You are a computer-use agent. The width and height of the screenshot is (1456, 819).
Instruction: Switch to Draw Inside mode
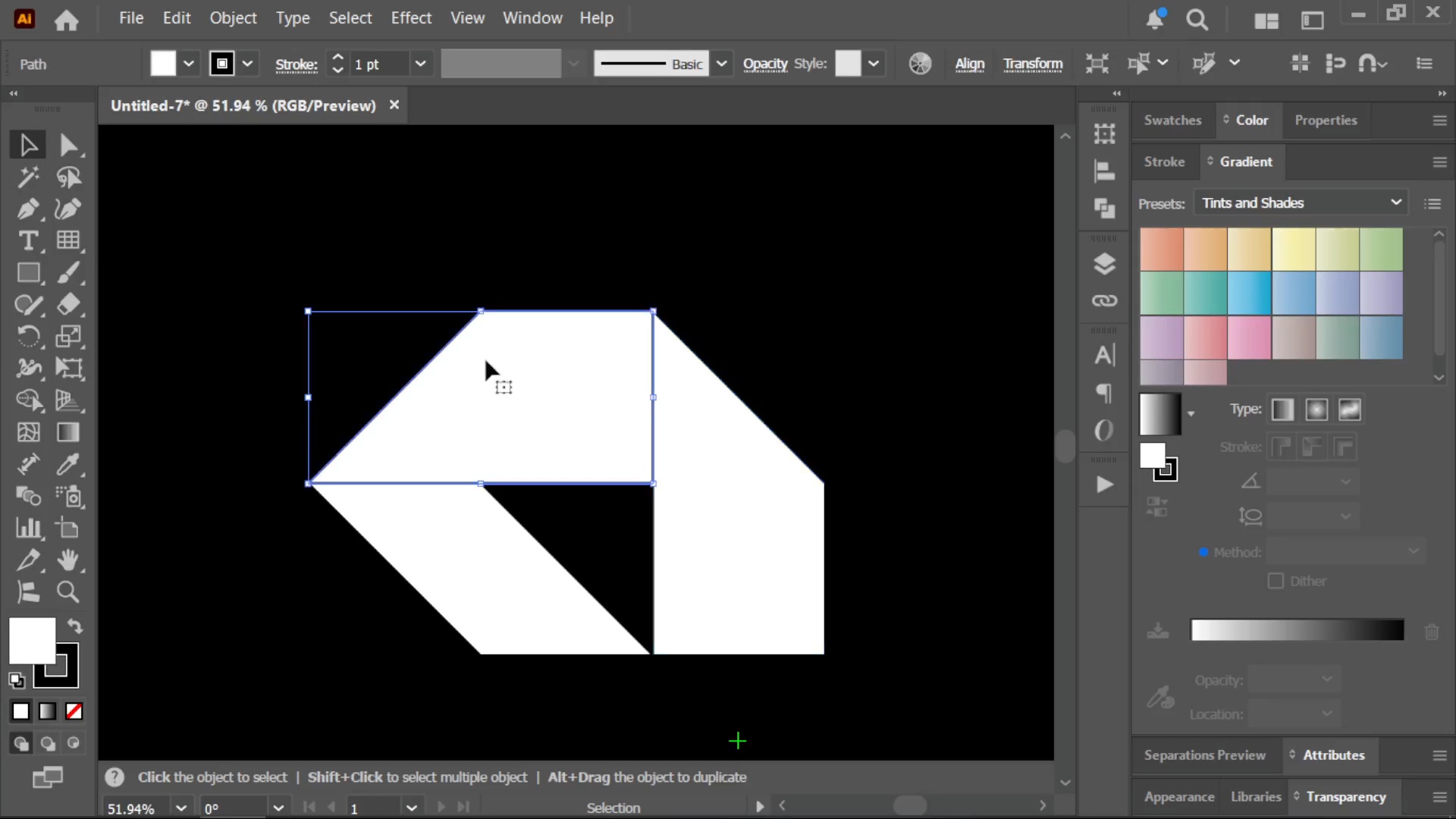pyautogui.click(x=74, y=743)
